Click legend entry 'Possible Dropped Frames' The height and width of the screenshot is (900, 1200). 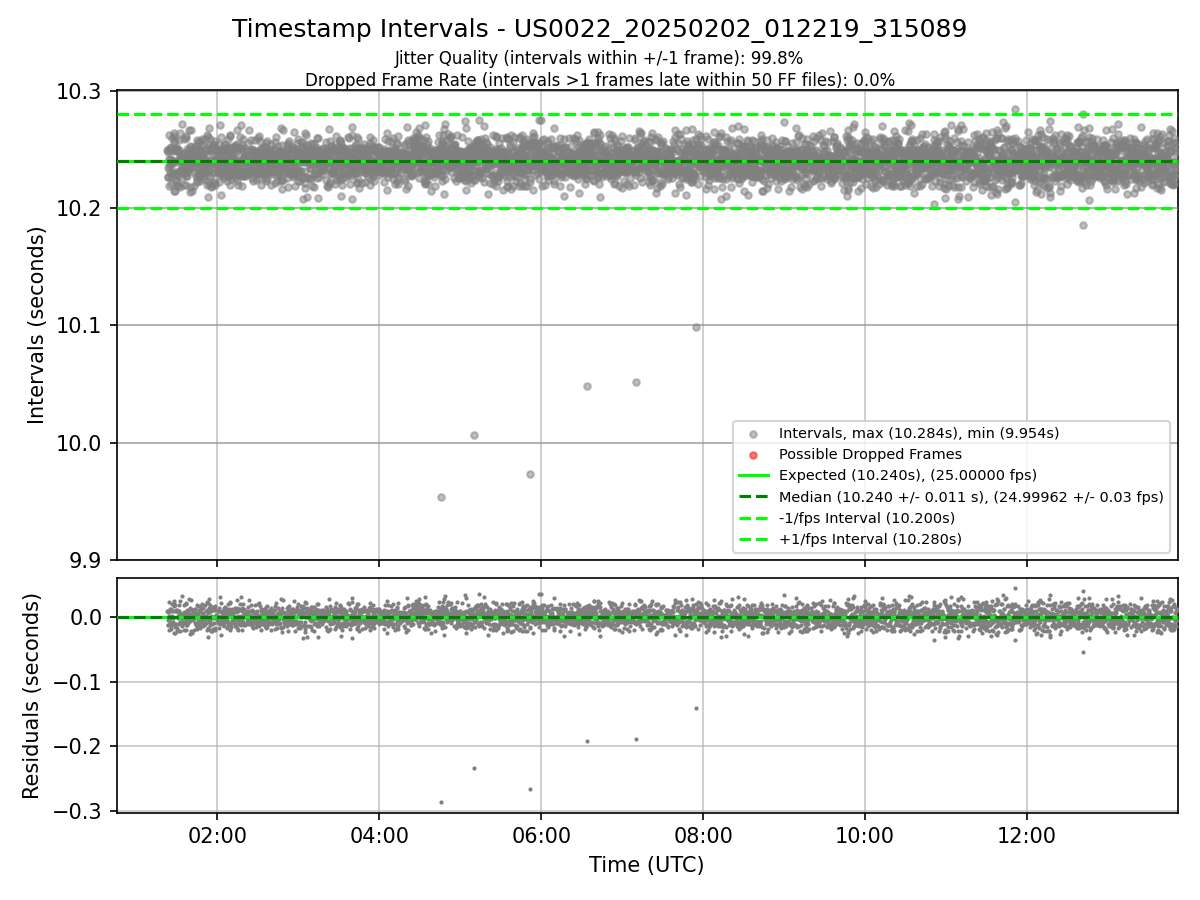870,454
